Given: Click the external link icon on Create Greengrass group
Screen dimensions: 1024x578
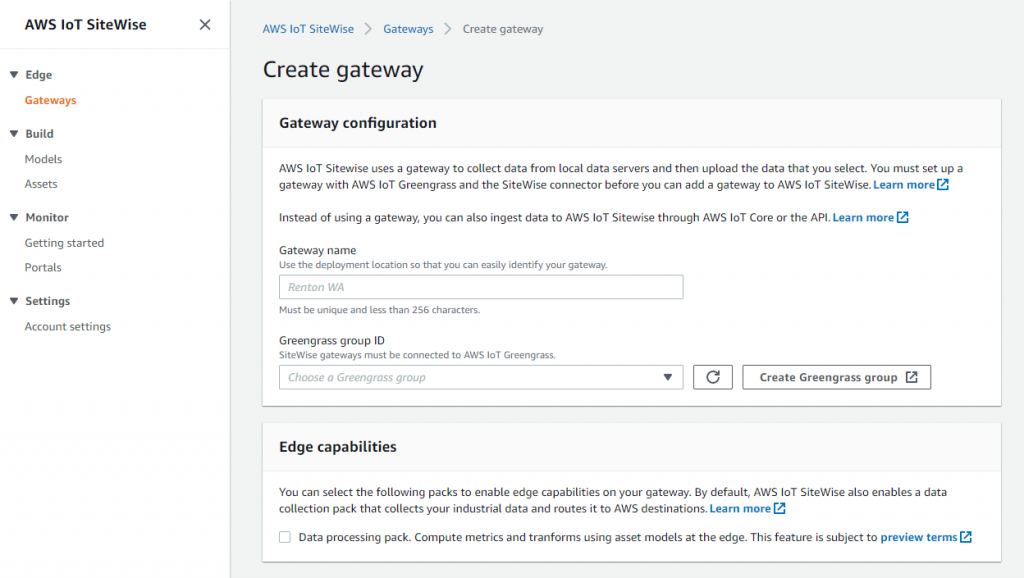Looking at the screenshot, I should (x=910, y=377).
